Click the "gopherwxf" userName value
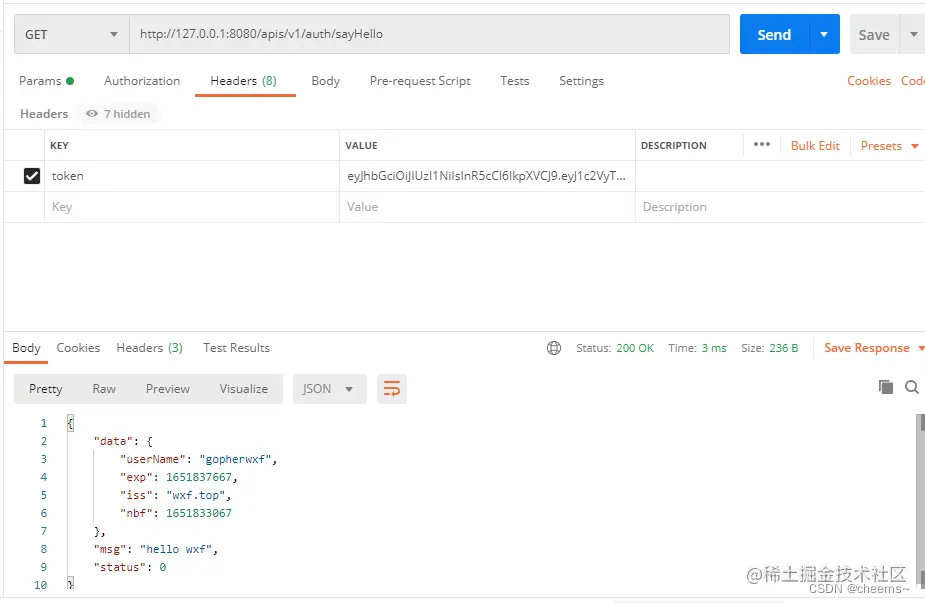Screen dimensions: 925x603 click(x=235, y=459)
